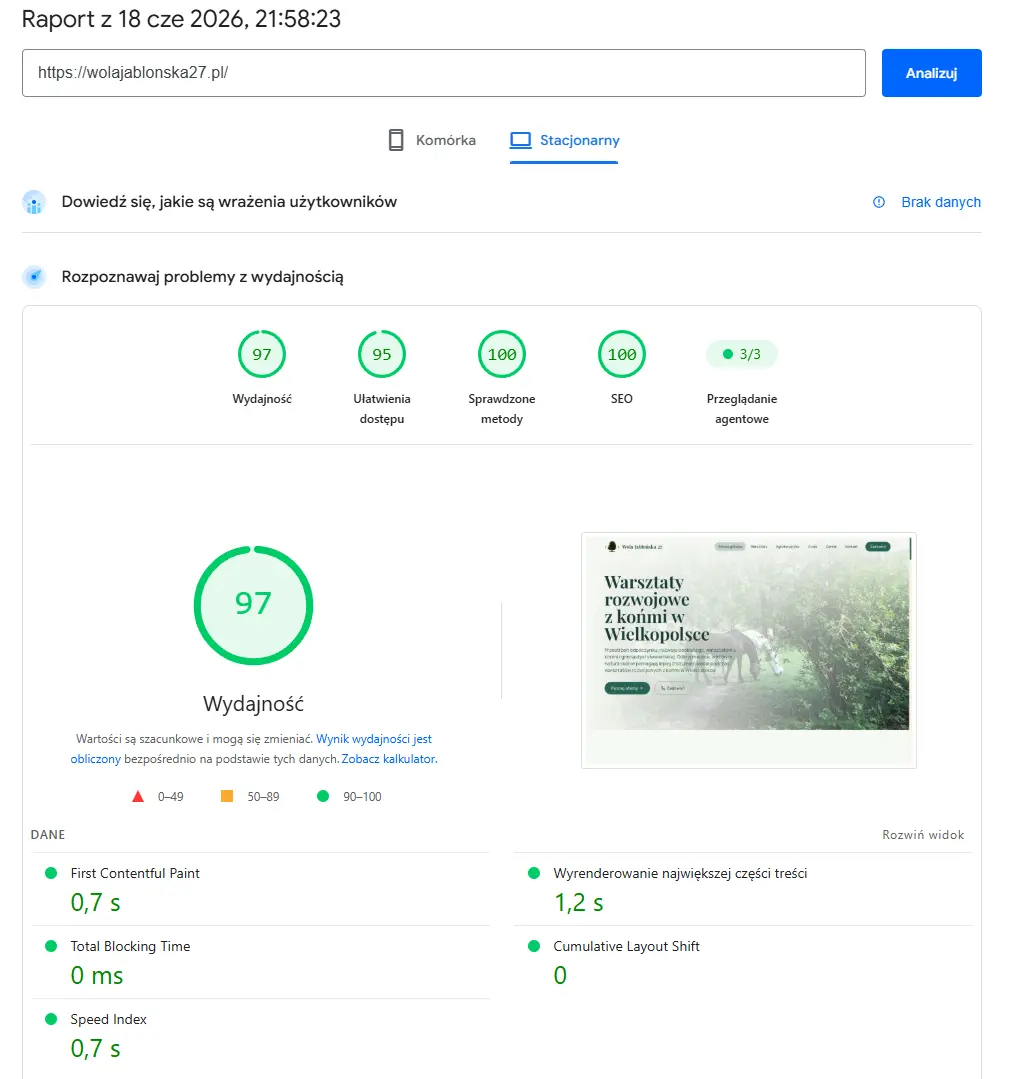Select the Sprawdzone metody 100 score gauge
The image size is (1030, 1079).
tap(502, 354)
